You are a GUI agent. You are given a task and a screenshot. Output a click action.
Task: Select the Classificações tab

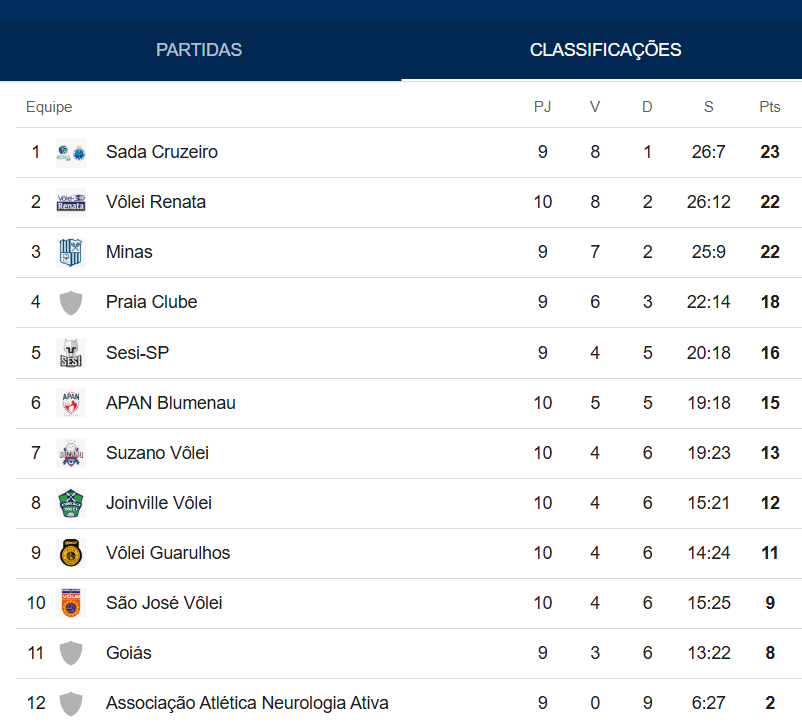click(605, 50)
